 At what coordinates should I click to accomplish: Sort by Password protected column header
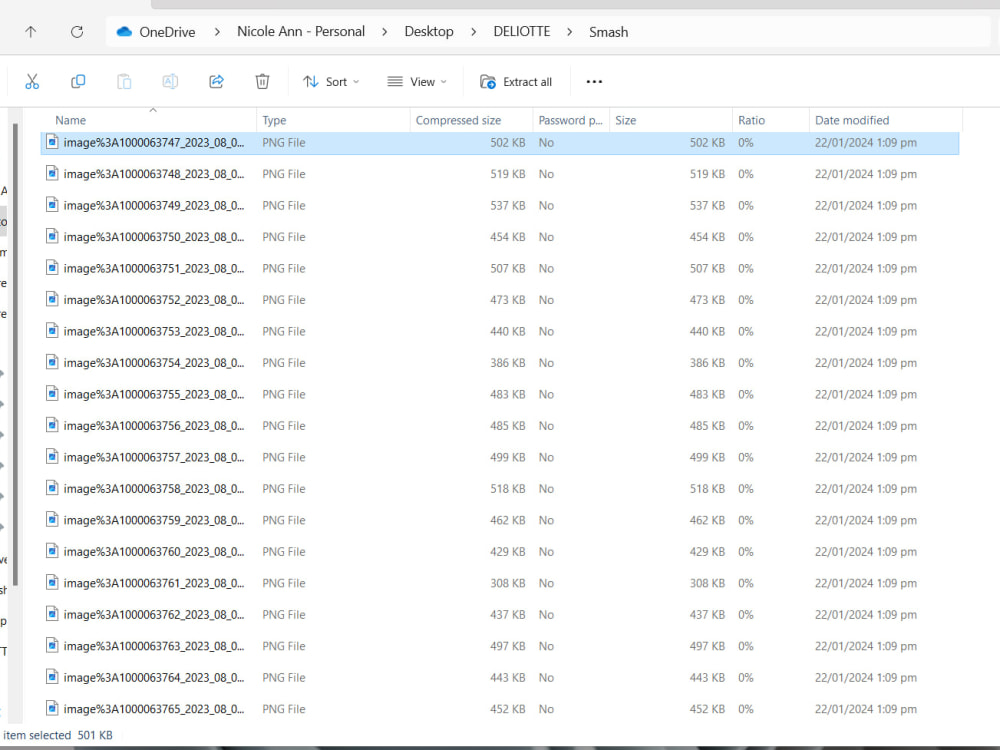[571, 120]
